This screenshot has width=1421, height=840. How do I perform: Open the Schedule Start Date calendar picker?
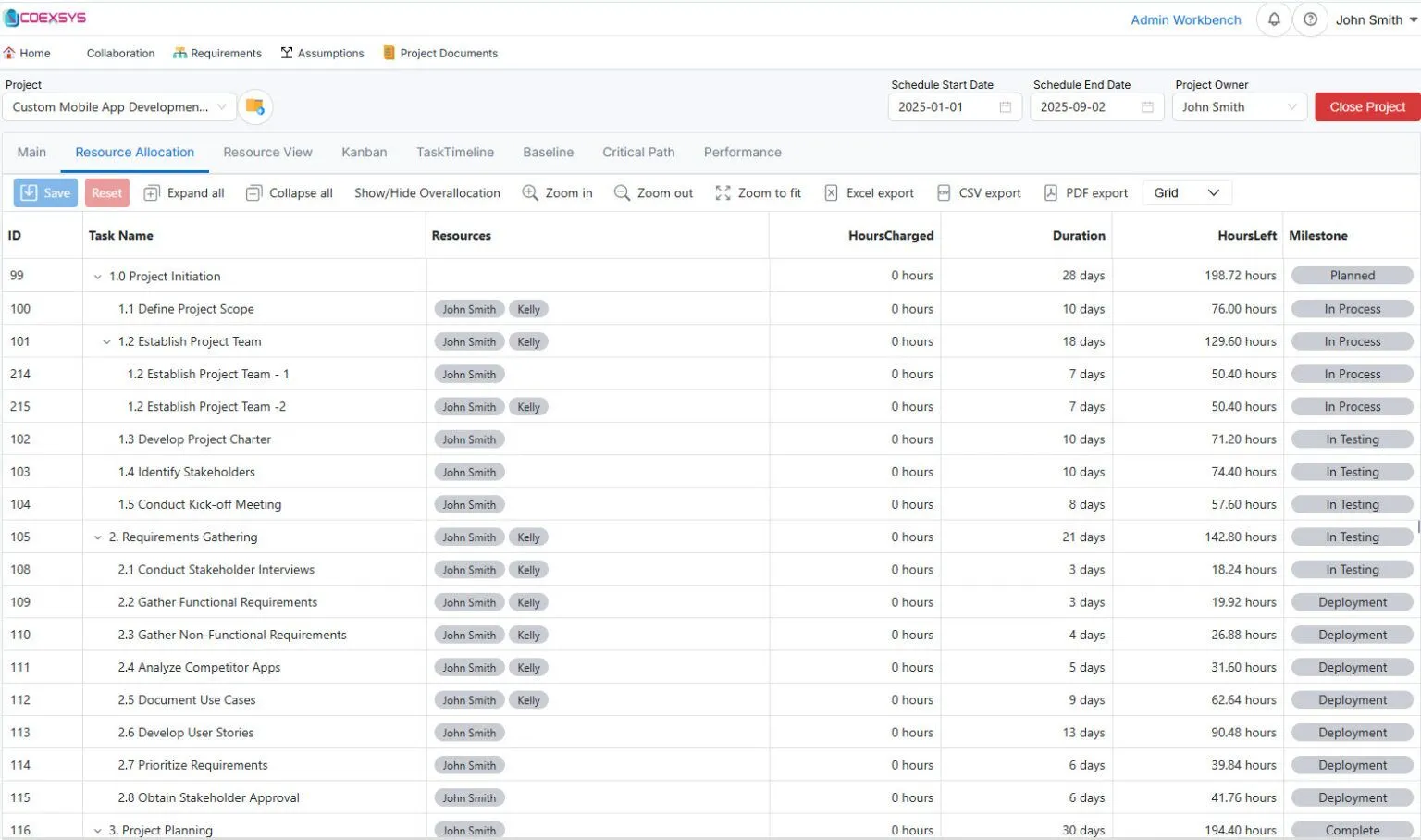click(x=1006, y=106)
